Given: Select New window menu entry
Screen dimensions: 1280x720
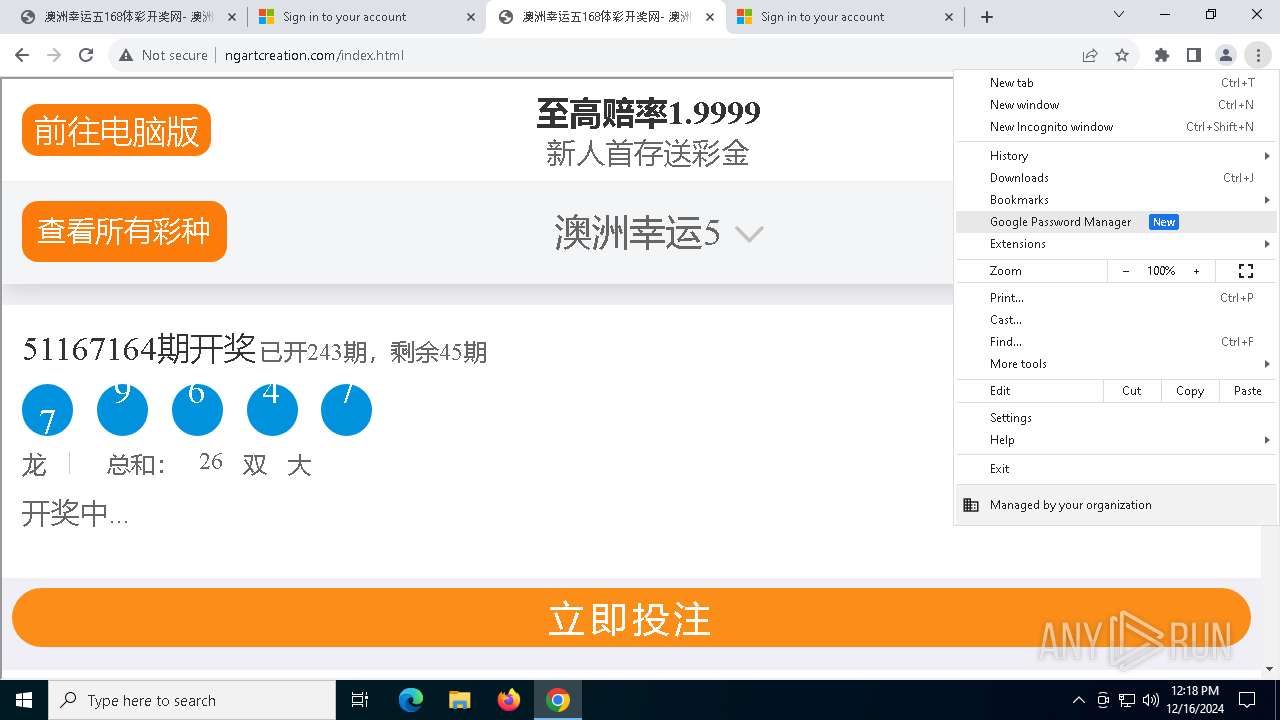Looking at the screenshot, I should [1116, 105].
